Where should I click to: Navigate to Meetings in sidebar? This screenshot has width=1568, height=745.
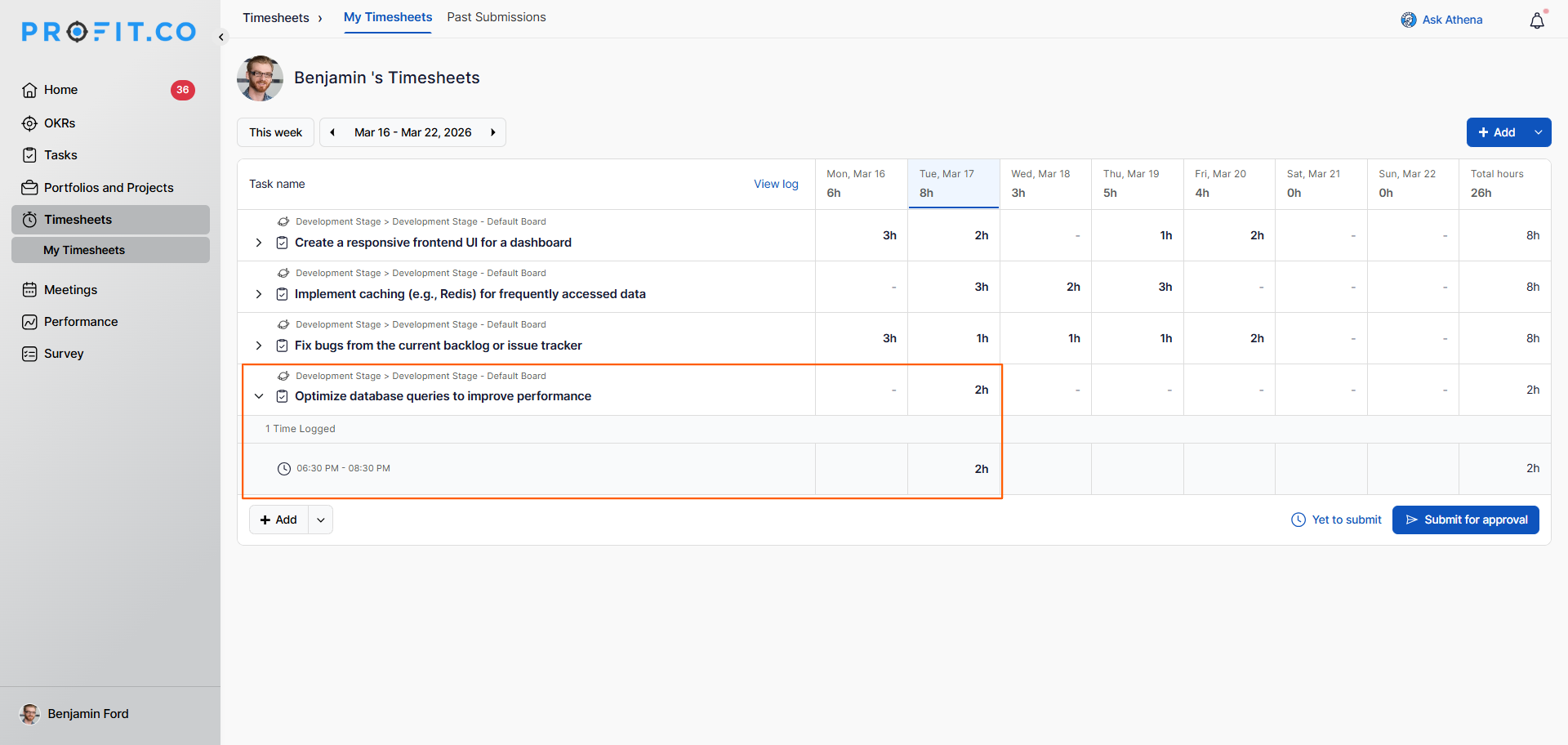[70, 290]
